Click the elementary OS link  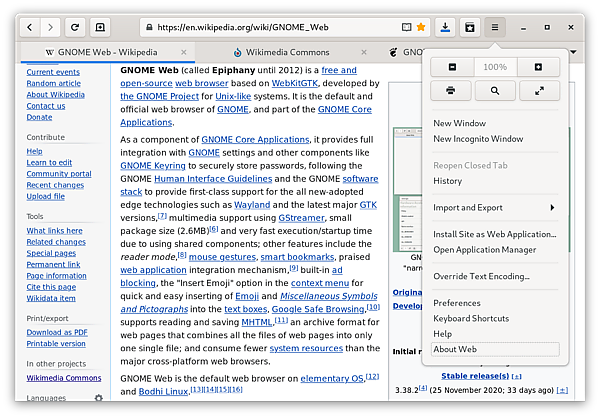[x=332, y=379]
